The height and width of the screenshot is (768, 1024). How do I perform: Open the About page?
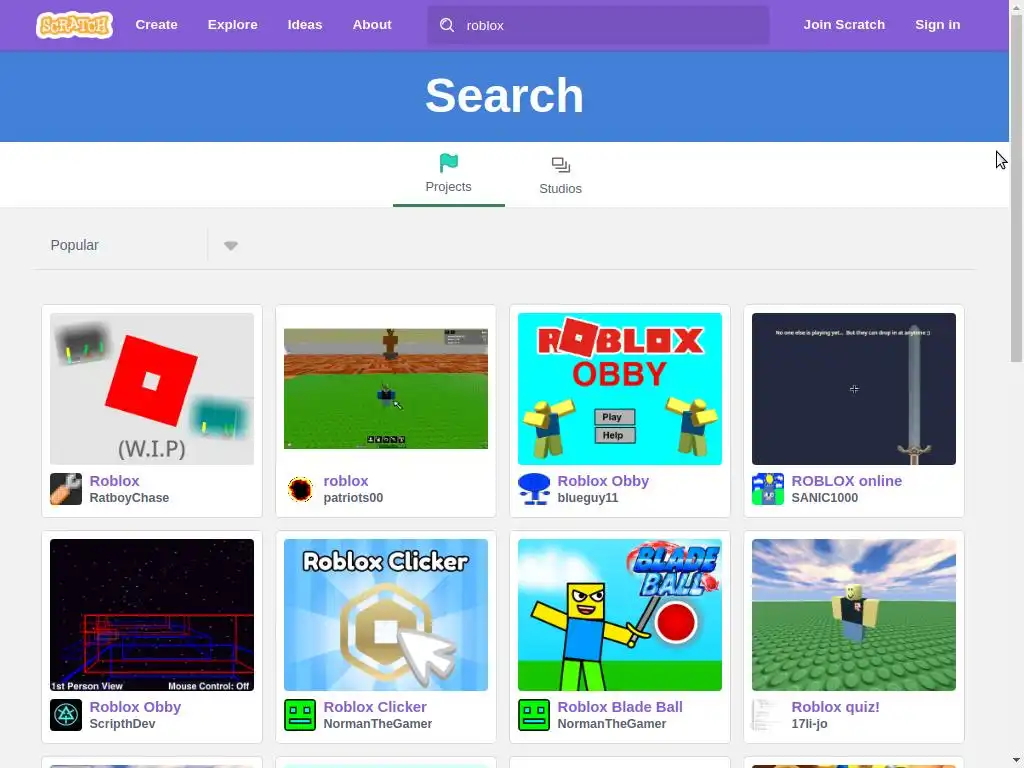pos(372,25)
